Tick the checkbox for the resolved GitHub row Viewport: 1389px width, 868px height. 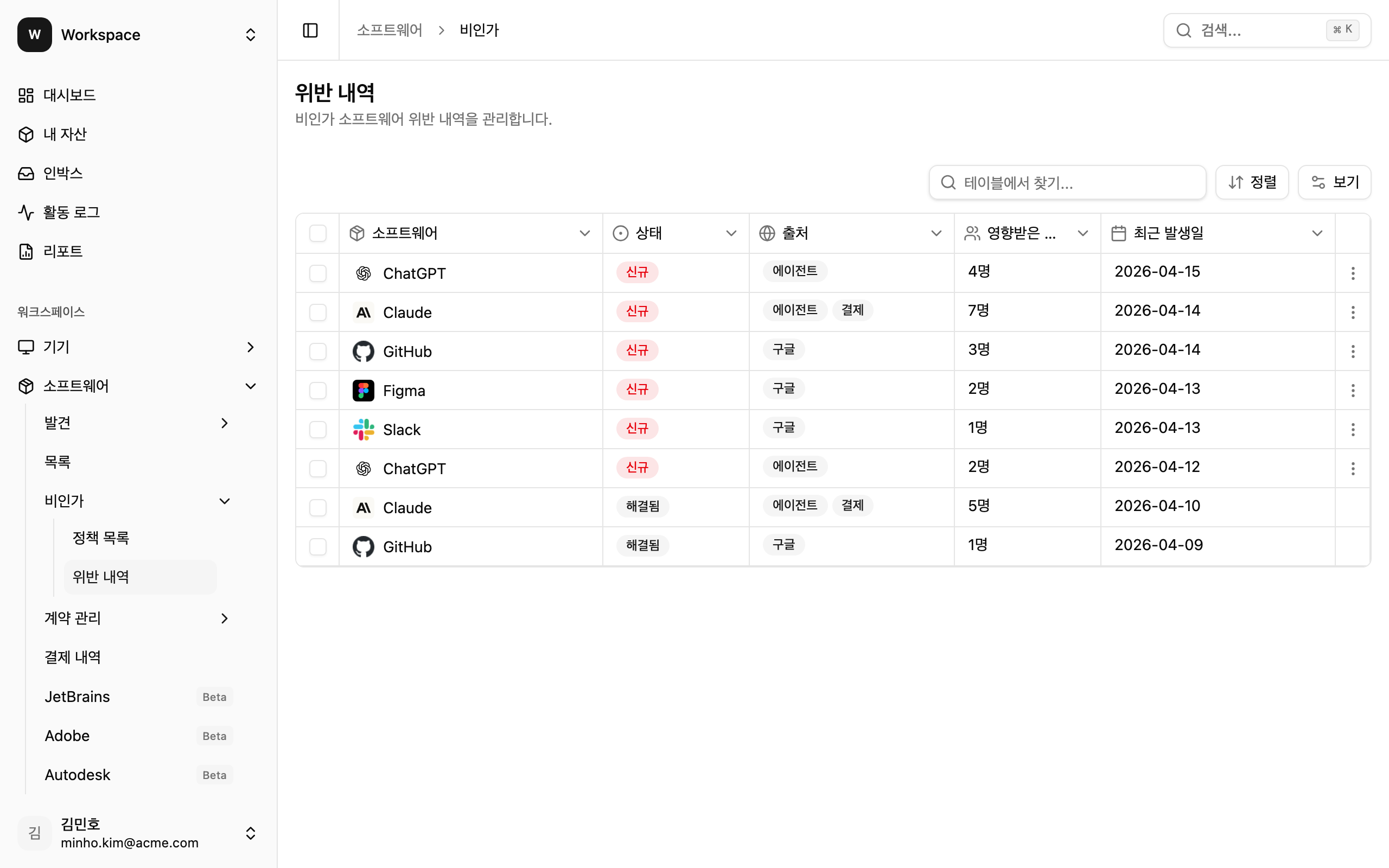[317, 546]
